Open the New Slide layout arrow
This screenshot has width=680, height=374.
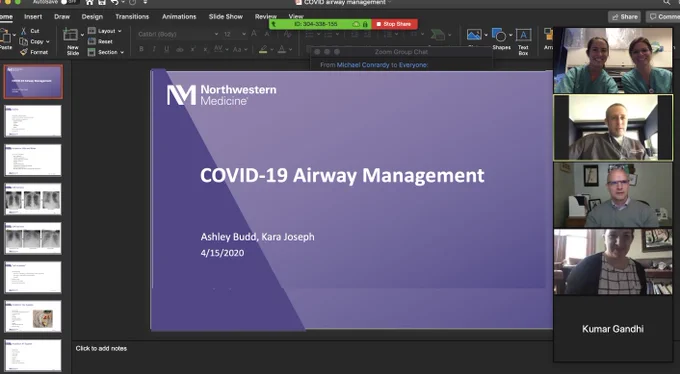(82, 35)
